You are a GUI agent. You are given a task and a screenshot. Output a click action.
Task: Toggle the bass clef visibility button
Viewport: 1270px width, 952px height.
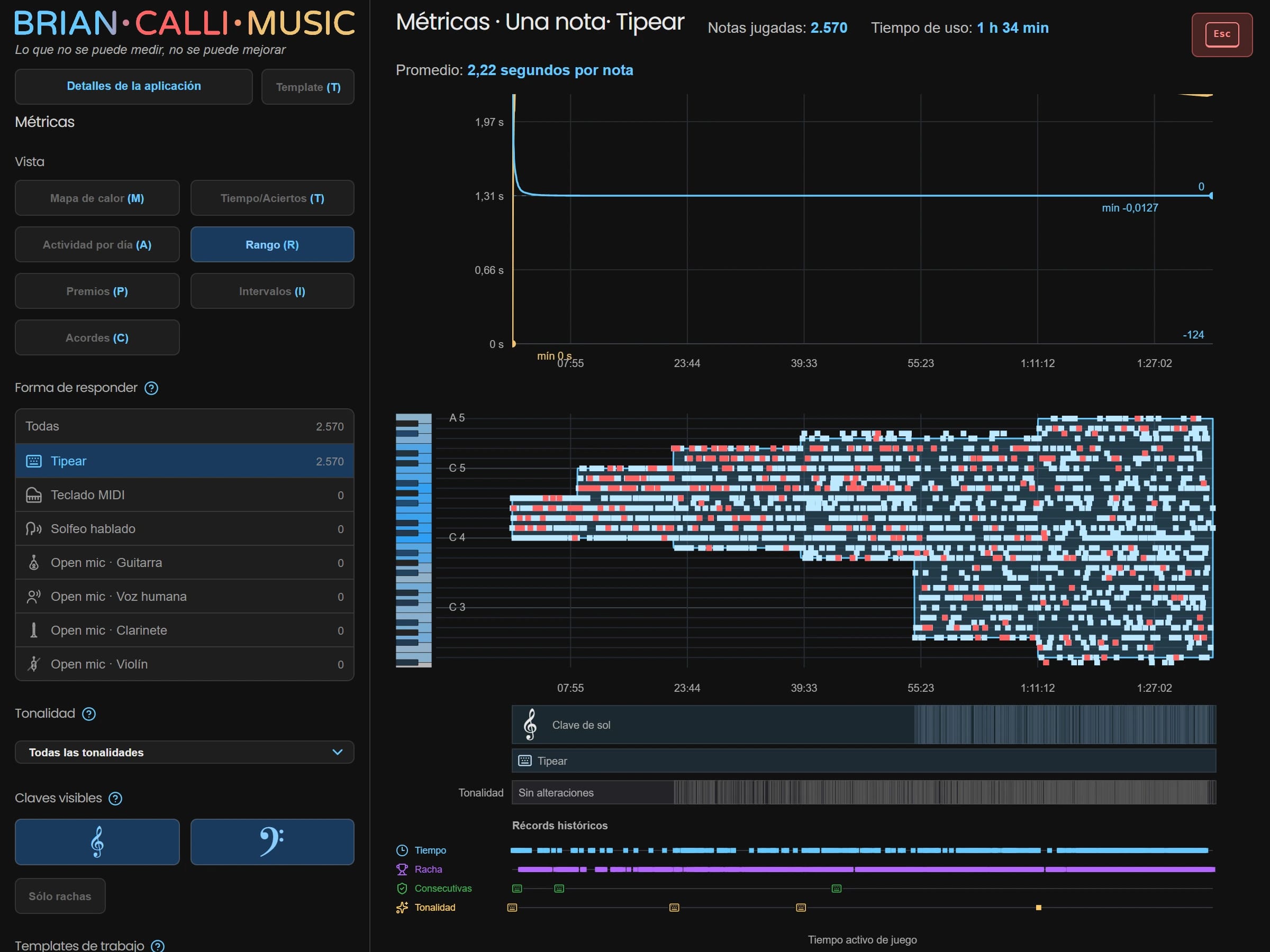272,842
